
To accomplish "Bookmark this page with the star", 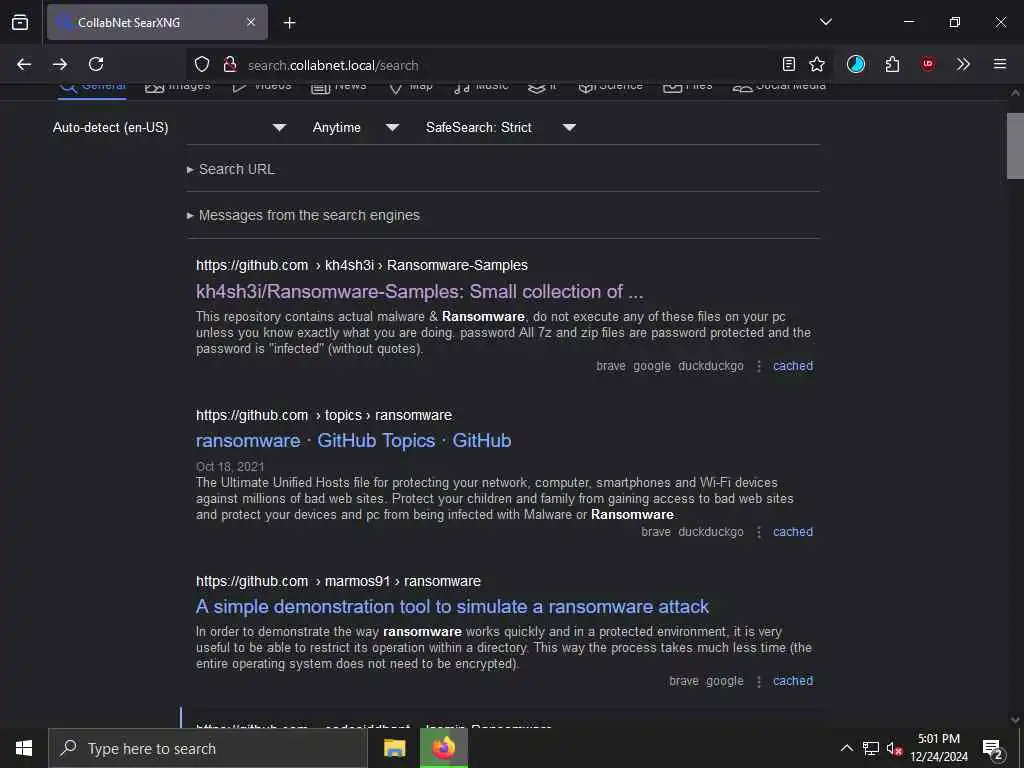I will click(x=817, y=64).
